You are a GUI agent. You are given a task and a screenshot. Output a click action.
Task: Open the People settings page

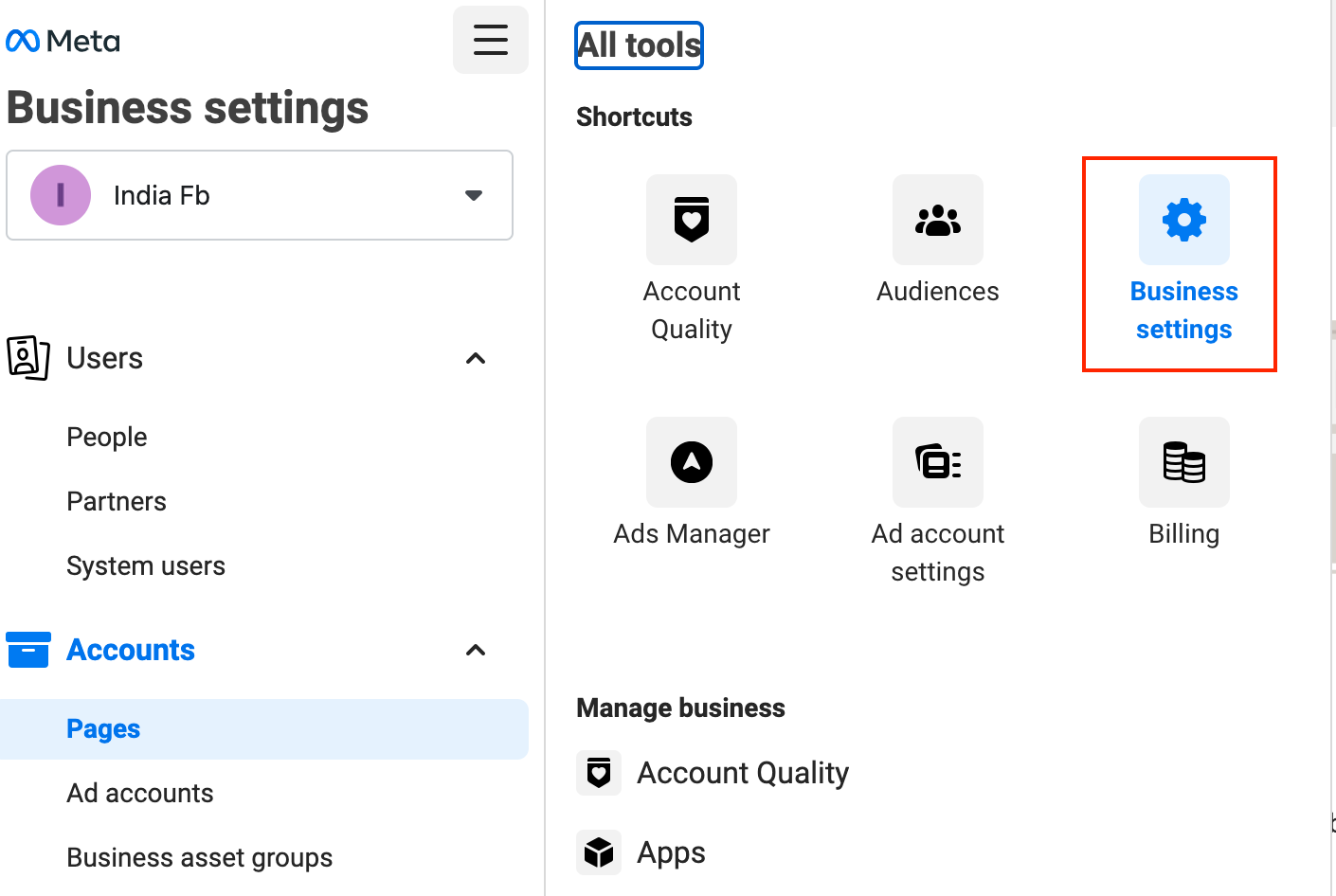pyautogui.click(x=107, y=437)
